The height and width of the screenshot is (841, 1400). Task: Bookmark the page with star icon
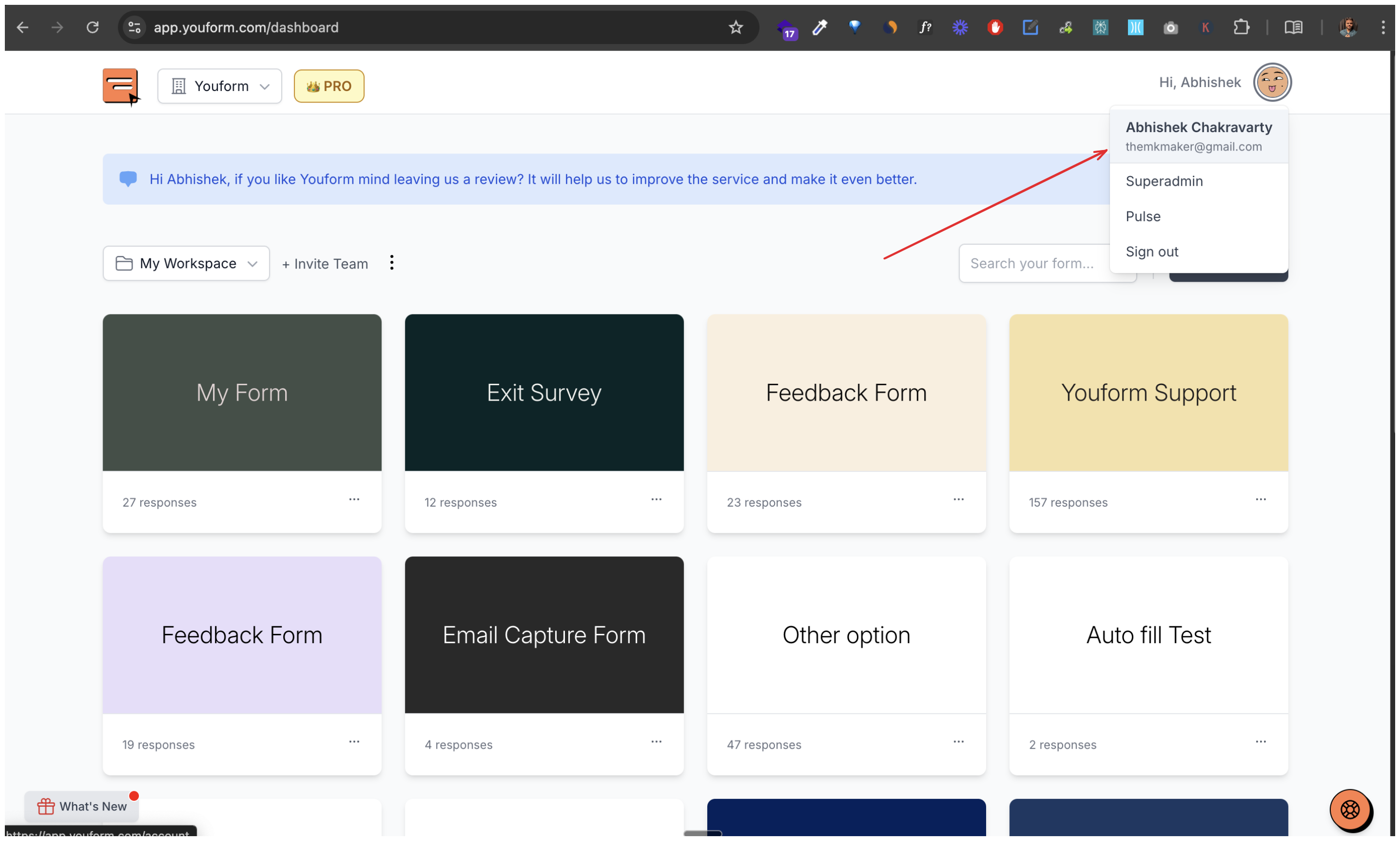coord(736,27)
